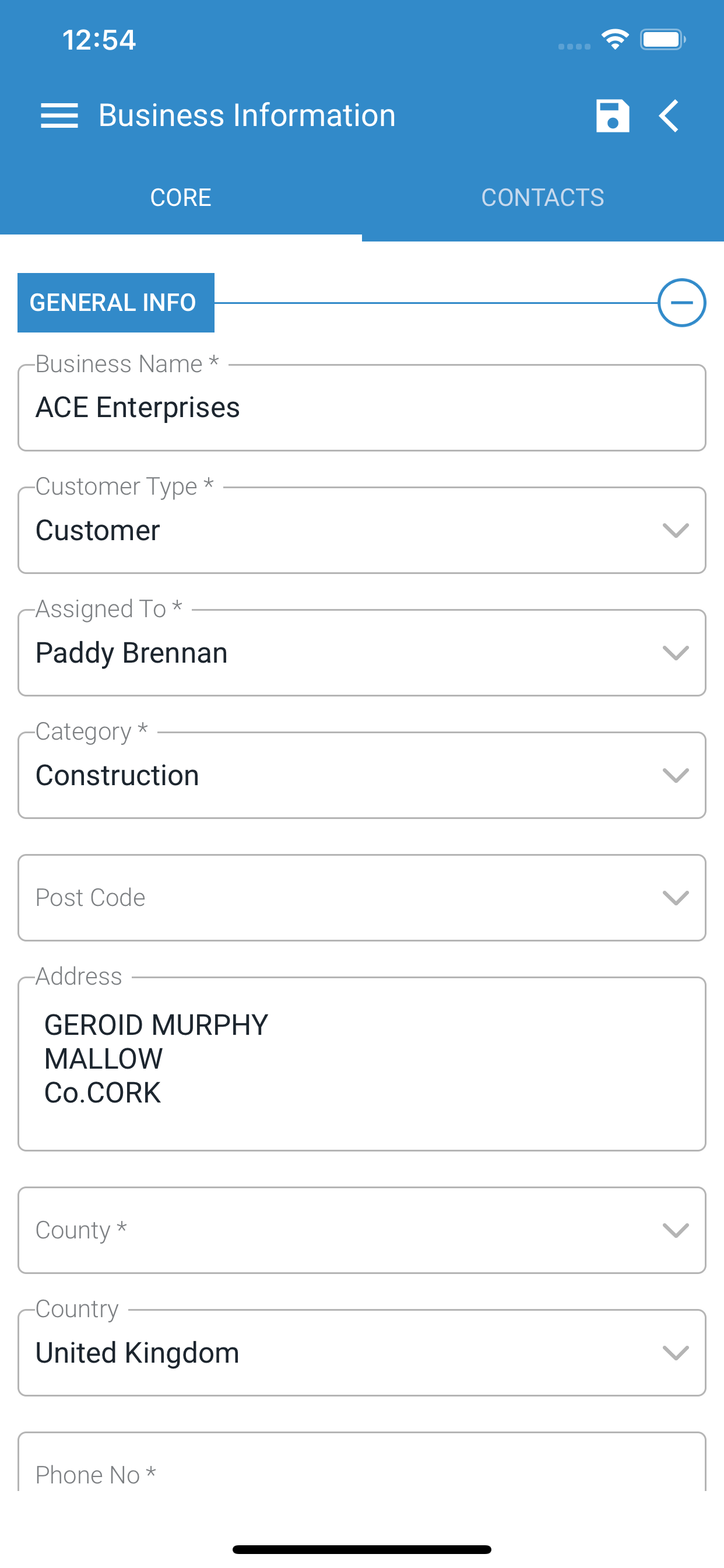724x1568 pixels.
Task: Edit the Business Name field
Action: point(362,408)
